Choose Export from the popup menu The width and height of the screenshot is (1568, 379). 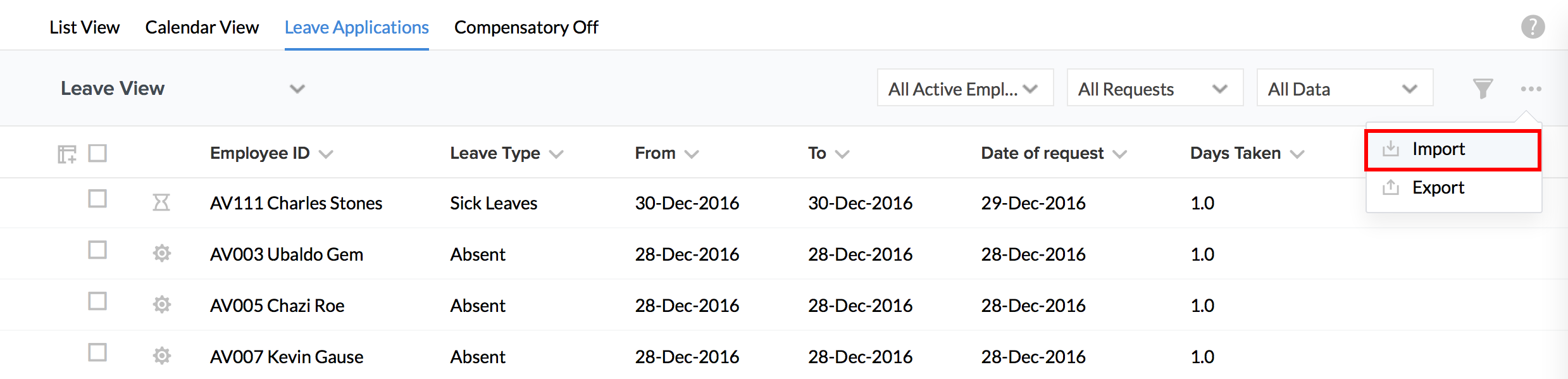coord(1438,188)
